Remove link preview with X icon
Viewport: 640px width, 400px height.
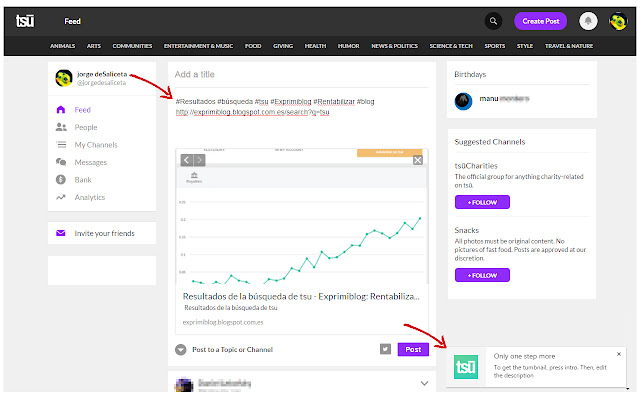tap(418, 160)
